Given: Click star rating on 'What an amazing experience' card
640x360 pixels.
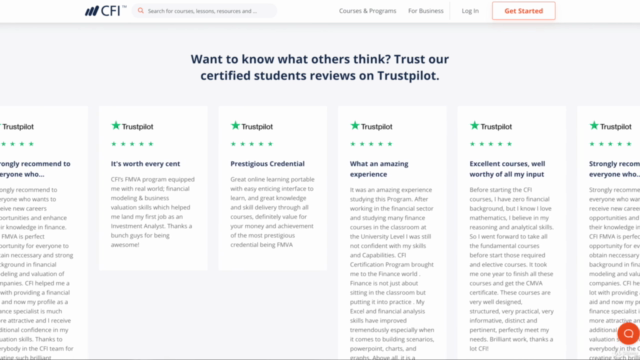Looking at the screenshot, I should (x=371, y=144).
